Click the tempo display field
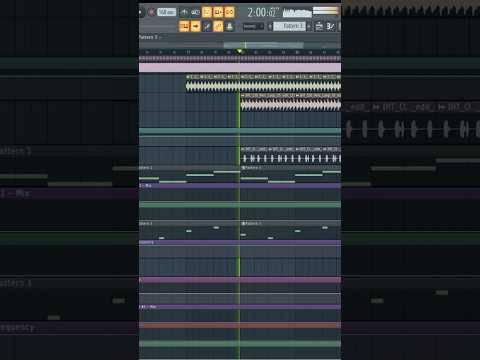The height and width of the screenshot is (360, 480). point(167,12)
